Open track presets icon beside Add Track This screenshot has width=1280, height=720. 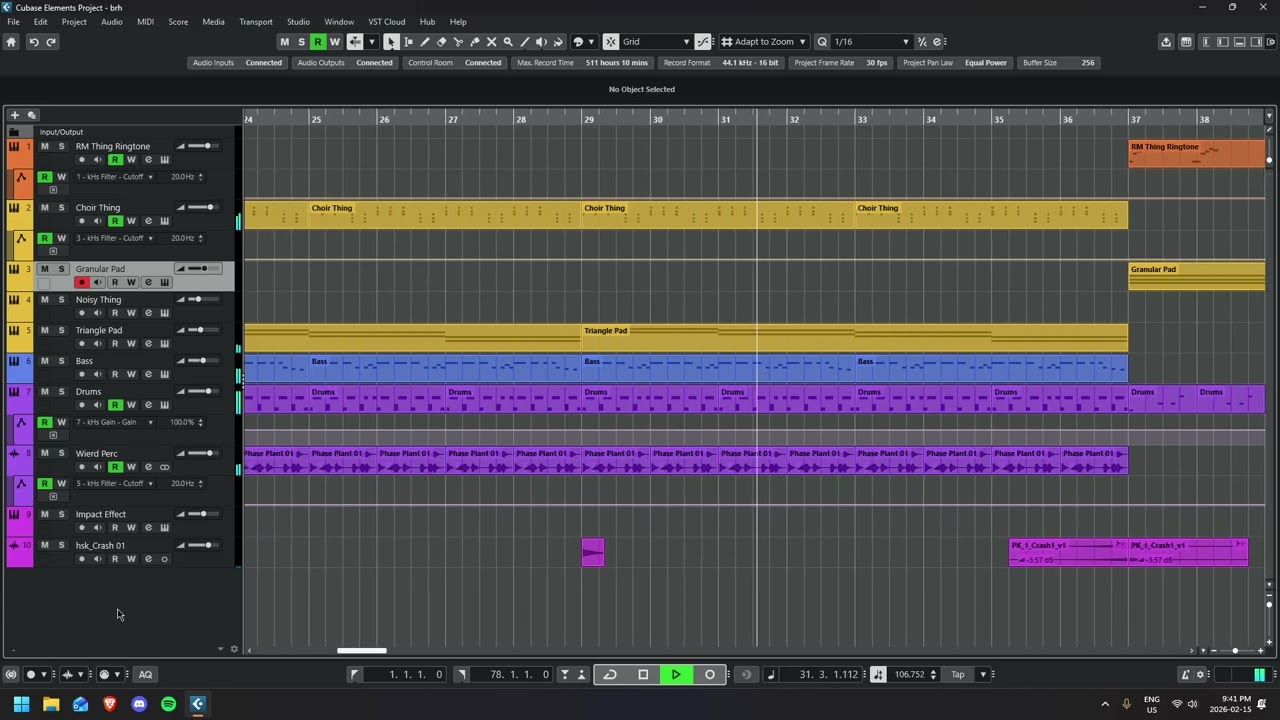click(x=32, y=115)
